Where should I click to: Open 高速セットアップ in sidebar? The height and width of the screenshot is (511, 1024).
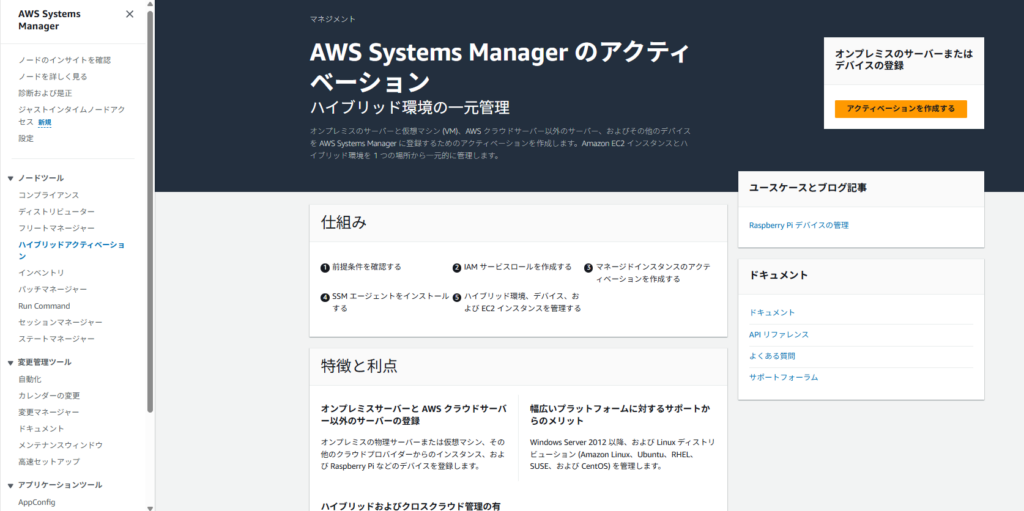[49, 461]
